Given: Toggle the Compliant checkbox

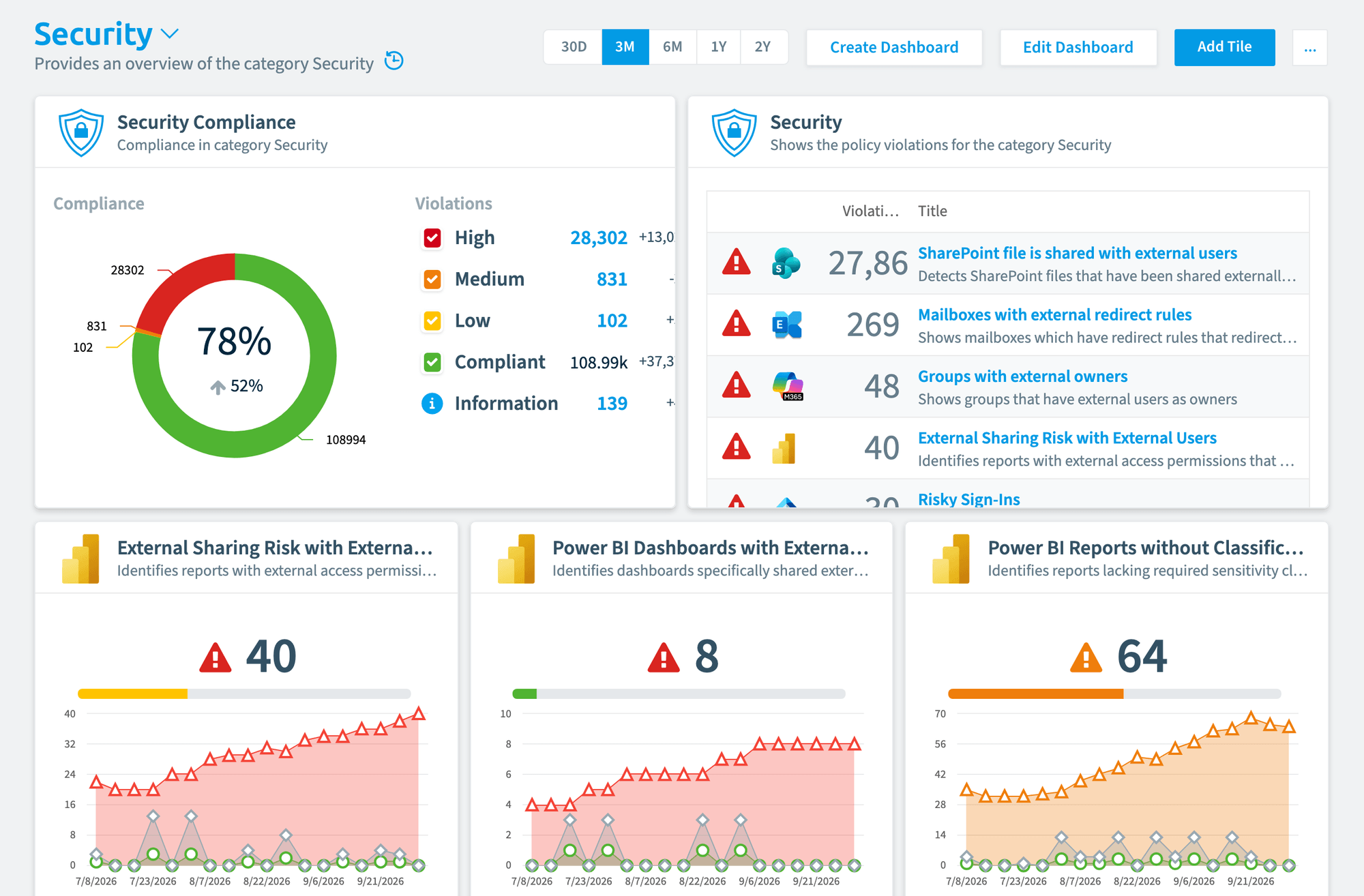Looking at the screenshot, I should (x=432, y=362).
